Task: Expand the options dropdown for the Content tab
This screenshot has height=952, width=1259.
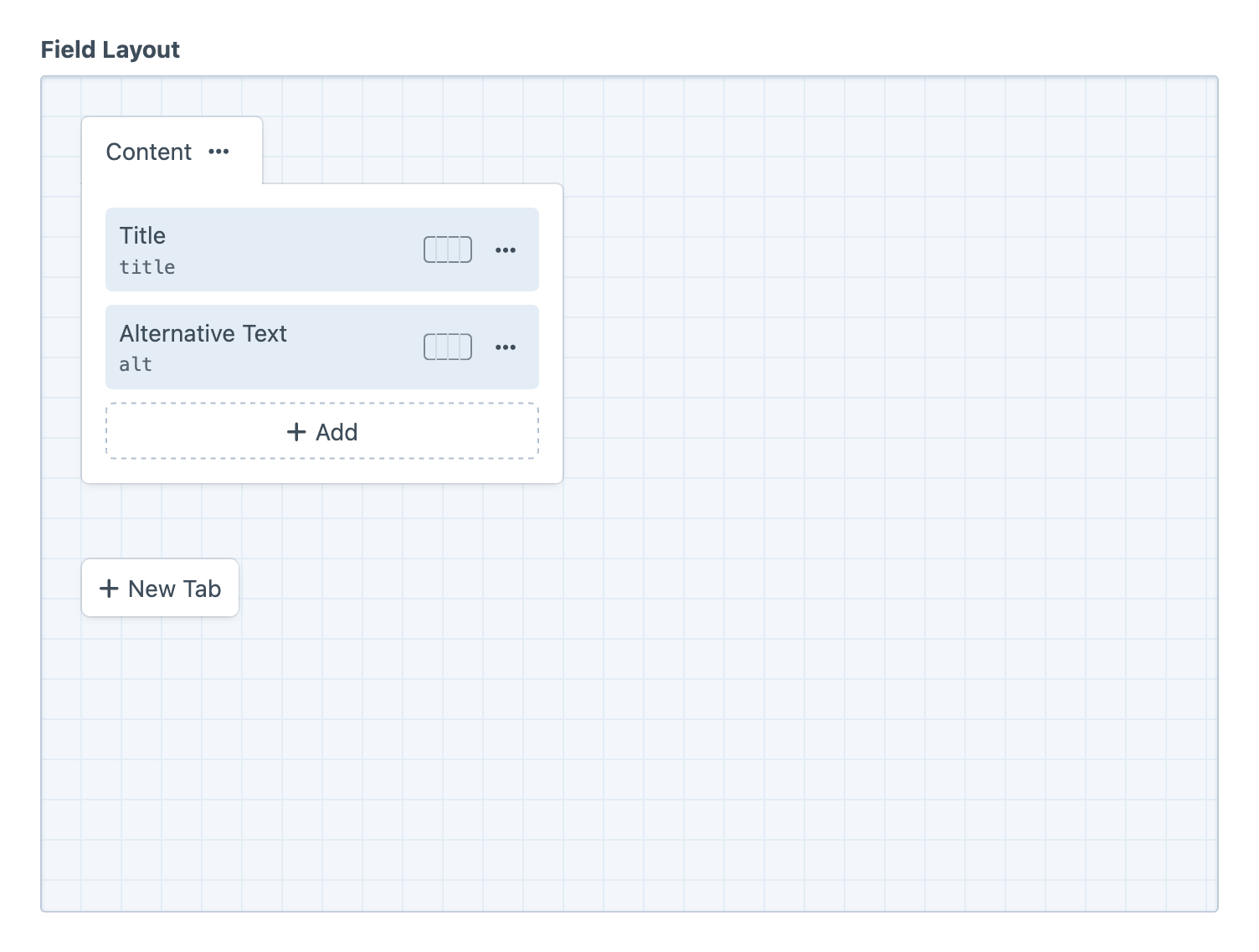Action: click(x=218, y=152)
